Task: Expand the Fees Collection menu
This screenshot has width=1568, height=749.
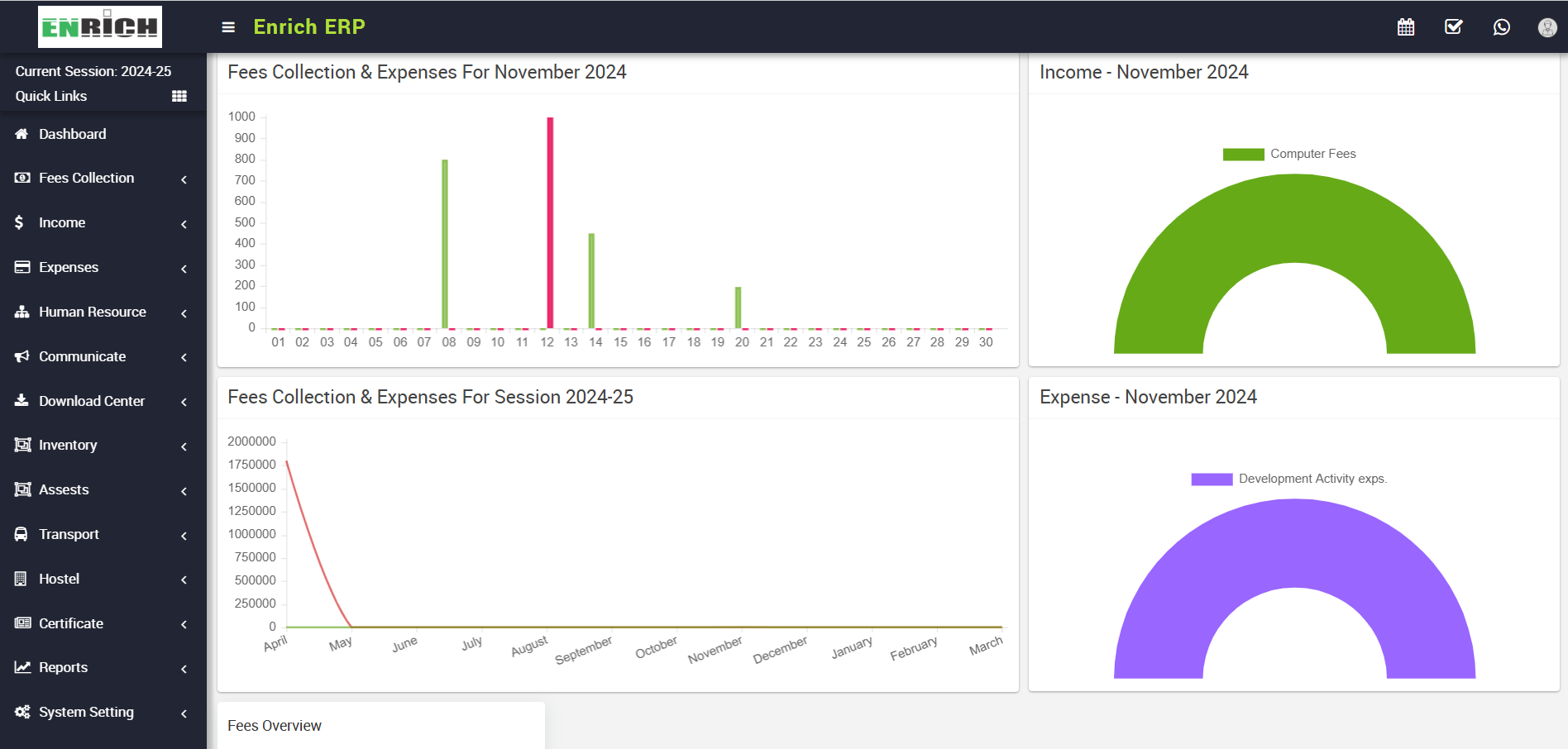Action: 86,179
